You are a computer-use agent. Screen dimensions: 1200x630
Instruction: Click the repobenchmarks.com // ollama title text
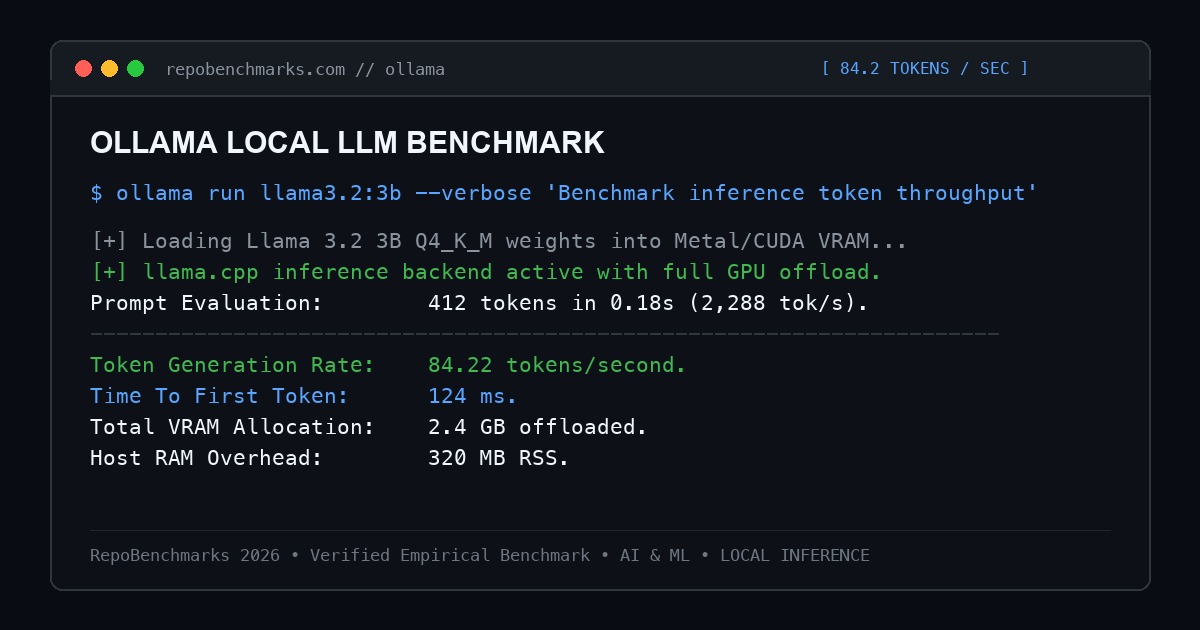tap(305, 69)
